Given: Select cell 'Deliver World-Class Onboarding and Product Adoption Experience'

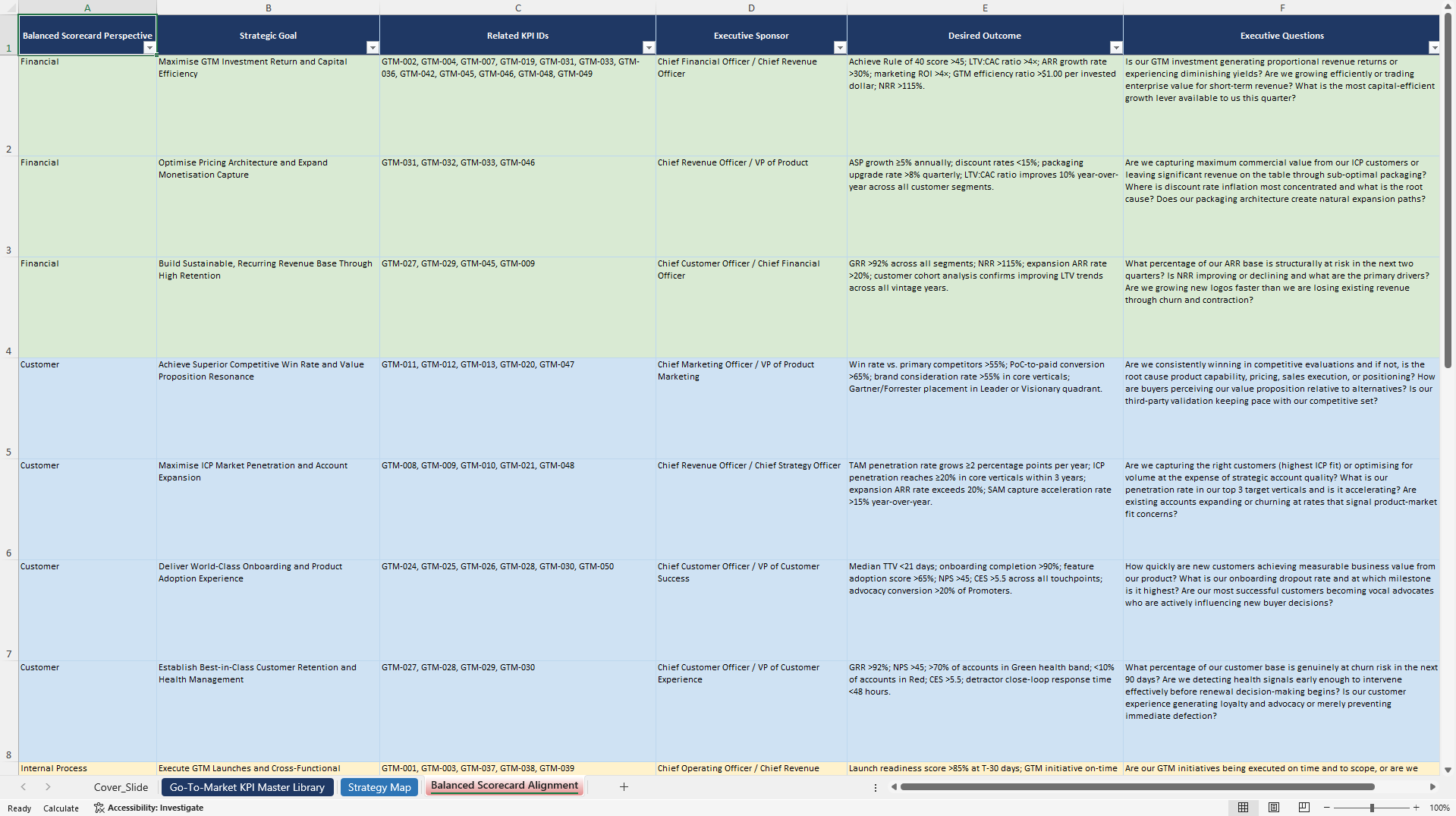Looking at the screenshot, I should 268,610.
